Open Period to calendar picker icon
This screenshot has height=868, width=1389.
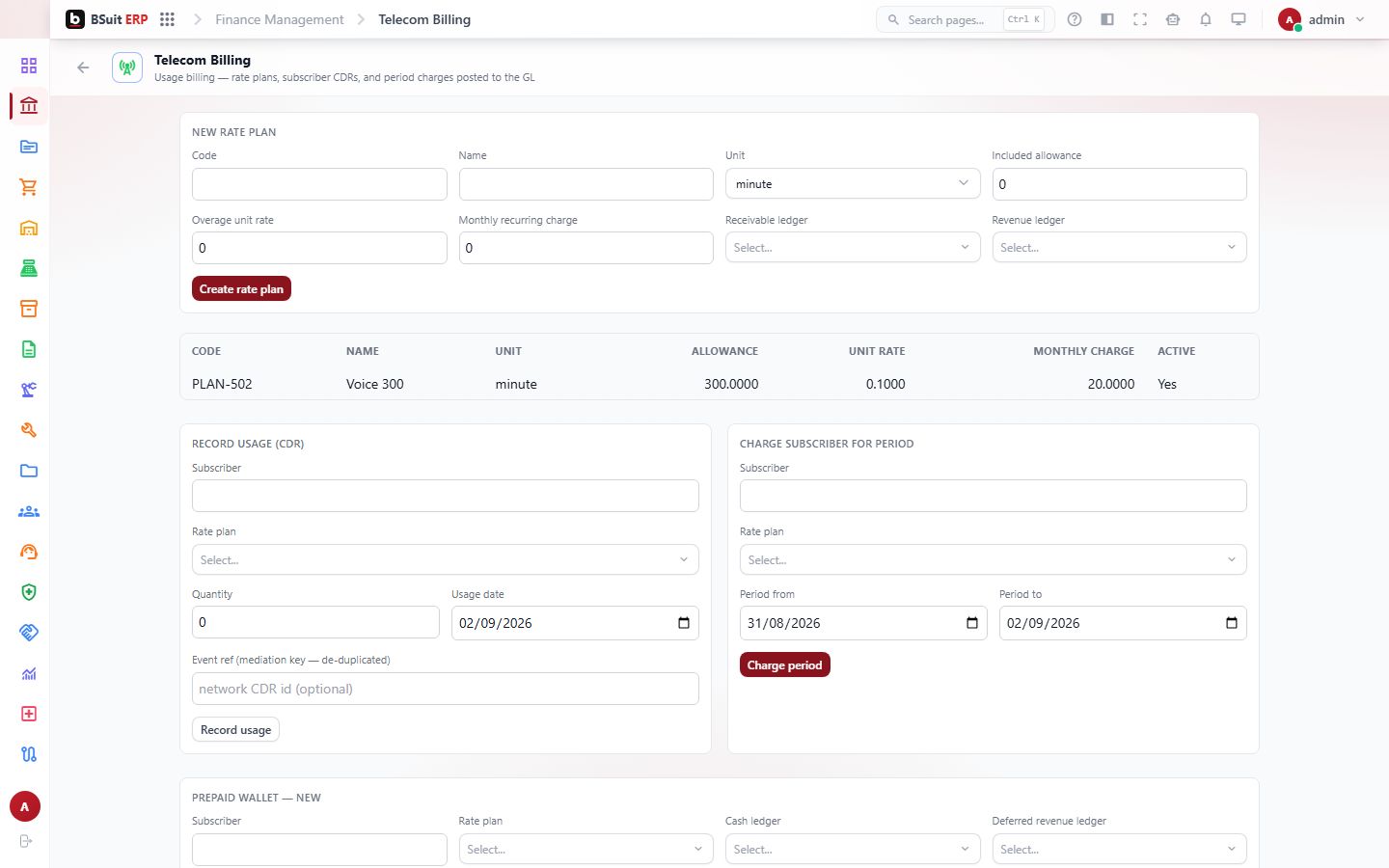1232,623
